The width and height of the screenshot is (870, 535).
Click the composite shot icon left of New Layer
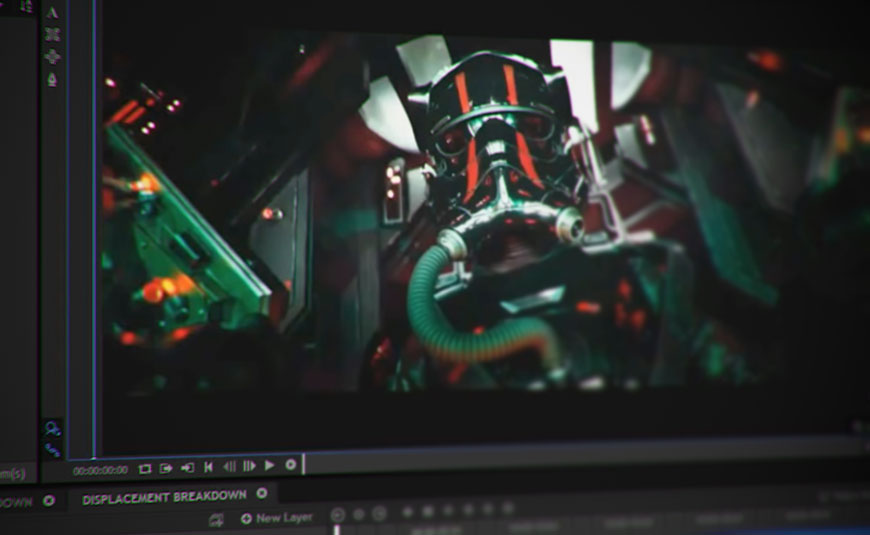216,520
